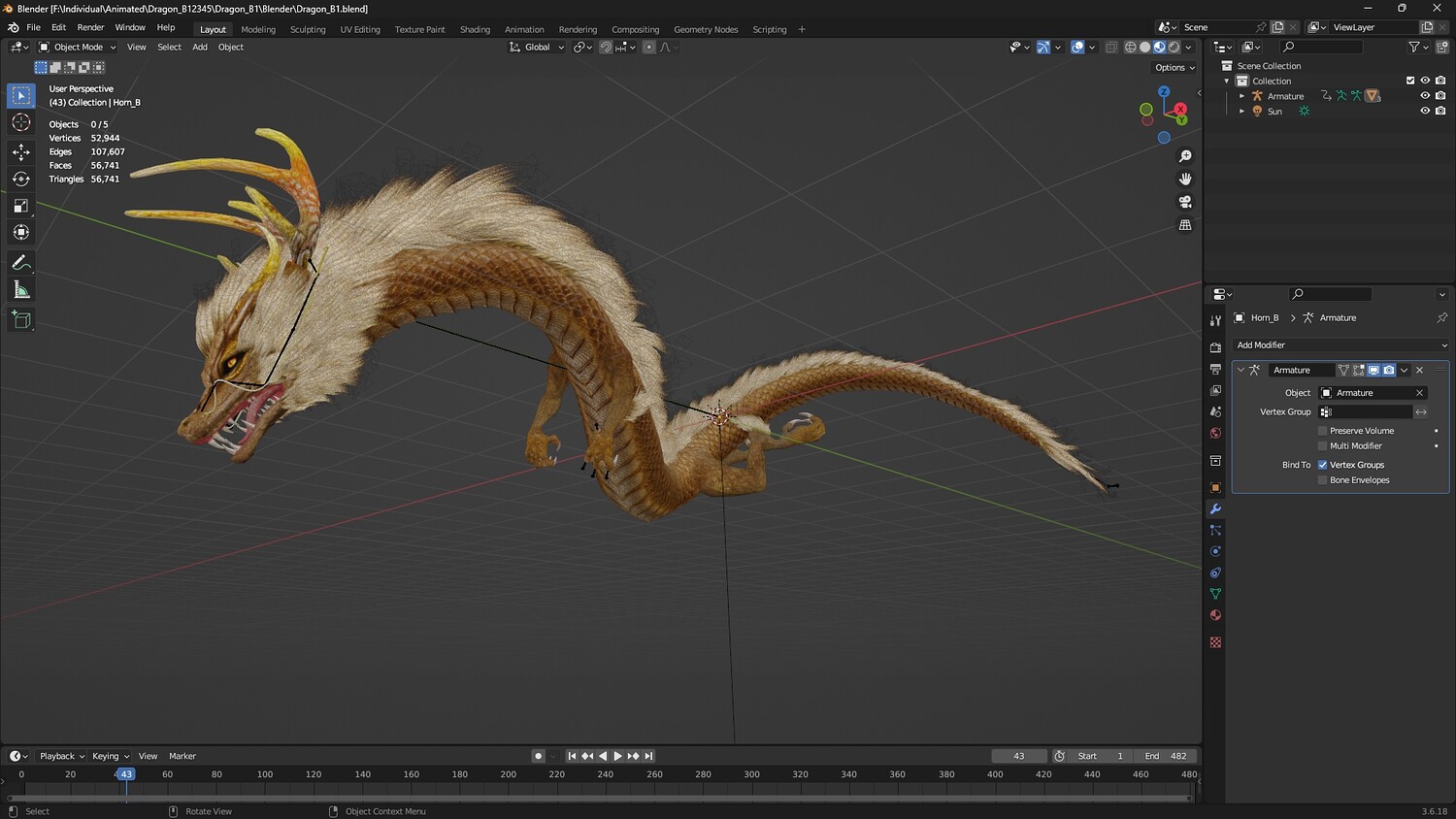Select the Rotate tool
Image resolution: width=1456 pixels, height=819 pixels.
[x=21, y=179]
